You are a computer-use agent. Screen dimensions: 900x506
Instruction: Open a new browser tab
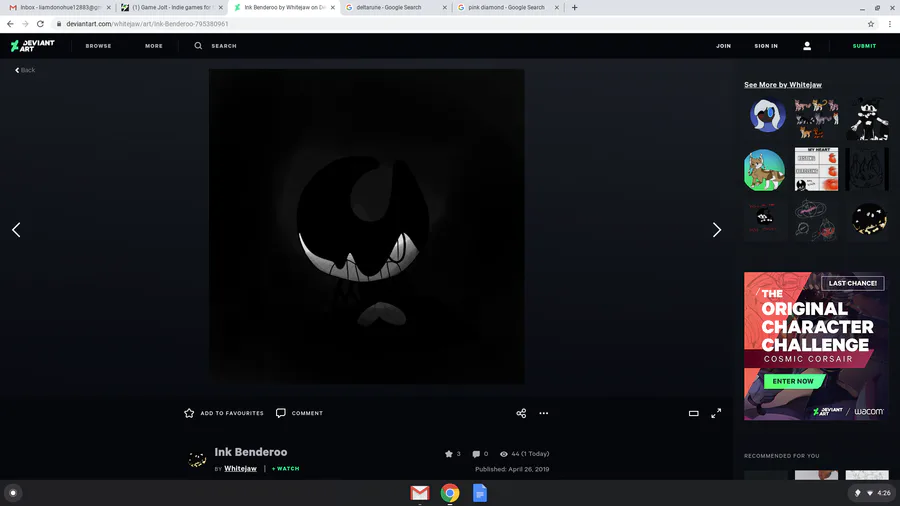tap(575, 7)
